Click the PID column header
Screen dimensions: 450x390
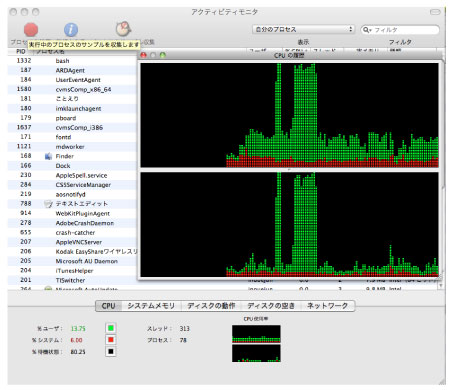(x=21, y=51)
